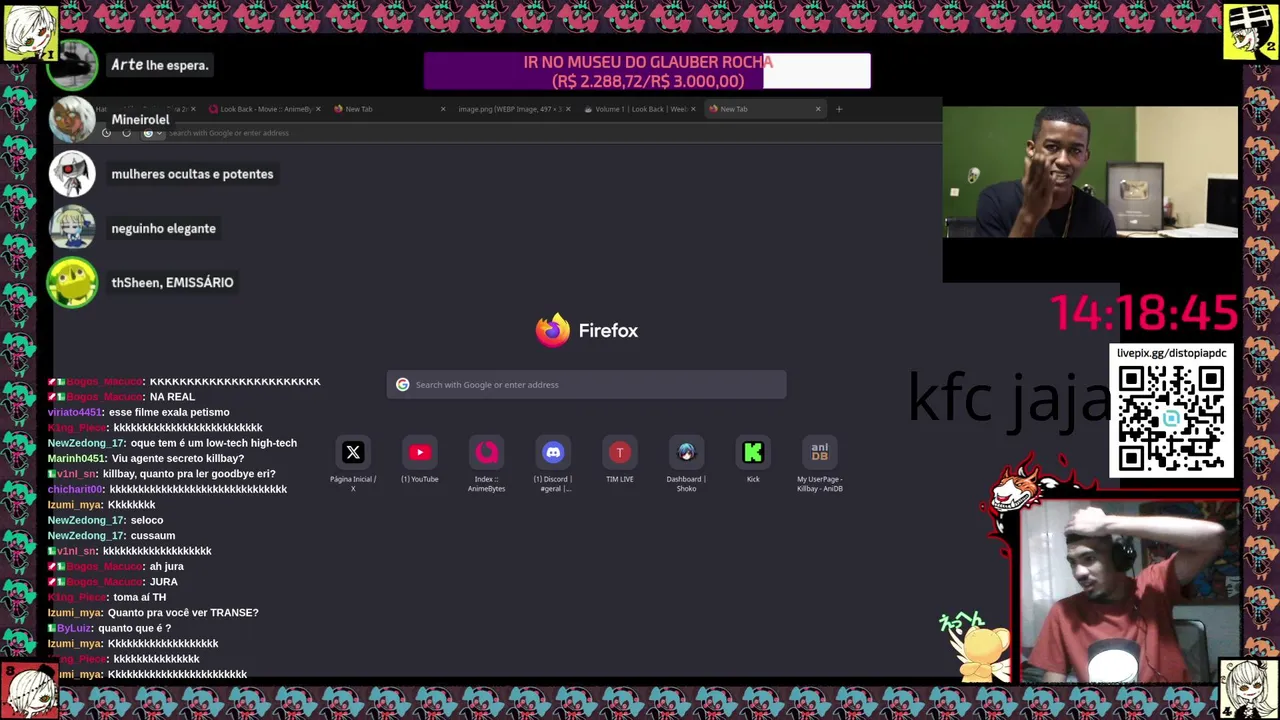This screenshot has height=720, width=1280.
Task: Click user 'neguinho elegante'
Action: 163,229
